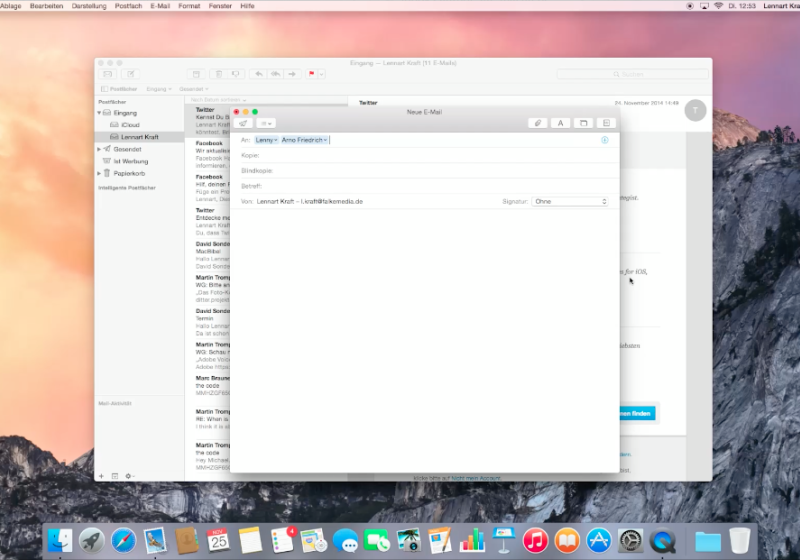Open the Fenster menu
This screenshot has height=560, width=800.
point(220,6)
